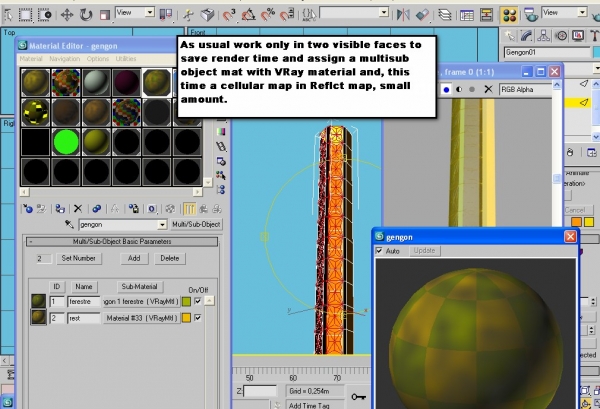Click Go to Parent icon
Viewport: 600px width, 409px height.
[x=204, y=209]
